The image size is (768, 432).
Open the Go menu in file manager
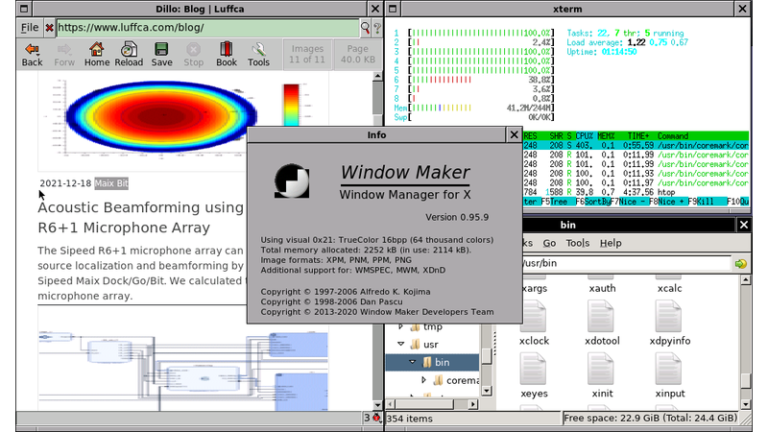click(549, 243)
